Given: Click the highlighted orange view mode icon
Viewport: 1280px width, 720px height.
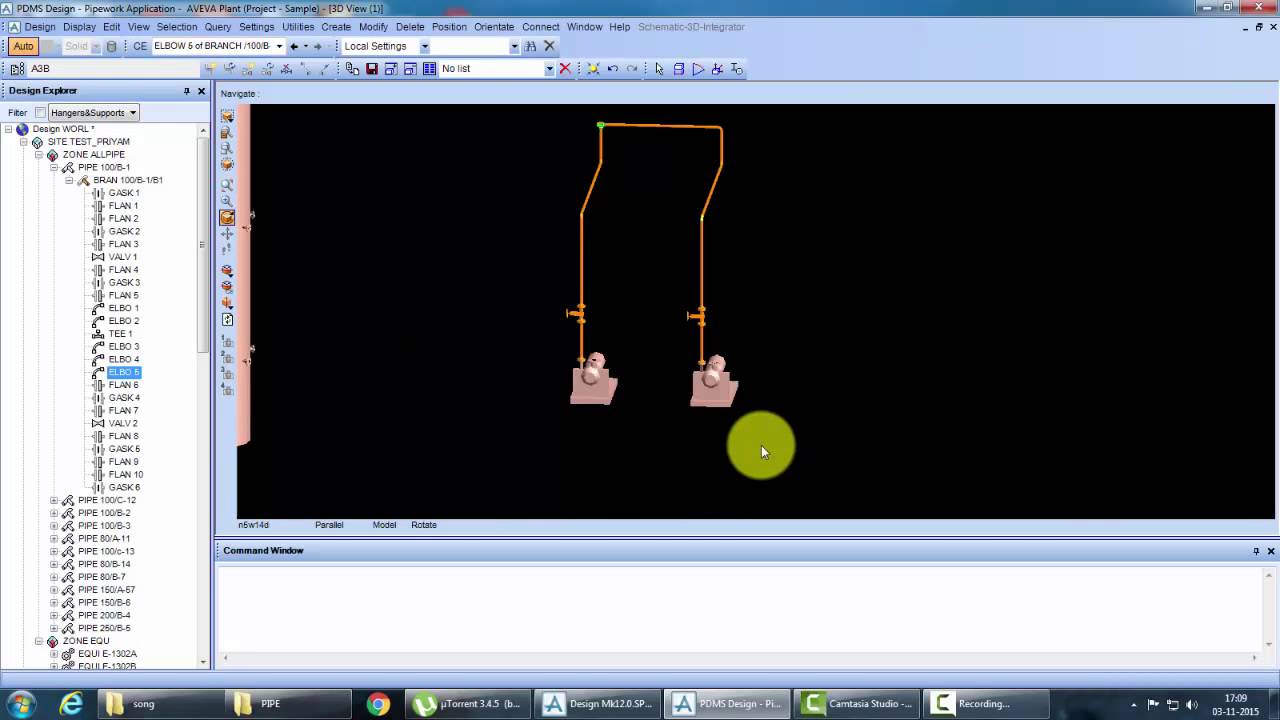Looking at the screenshot, I should (x=227, y=217).
